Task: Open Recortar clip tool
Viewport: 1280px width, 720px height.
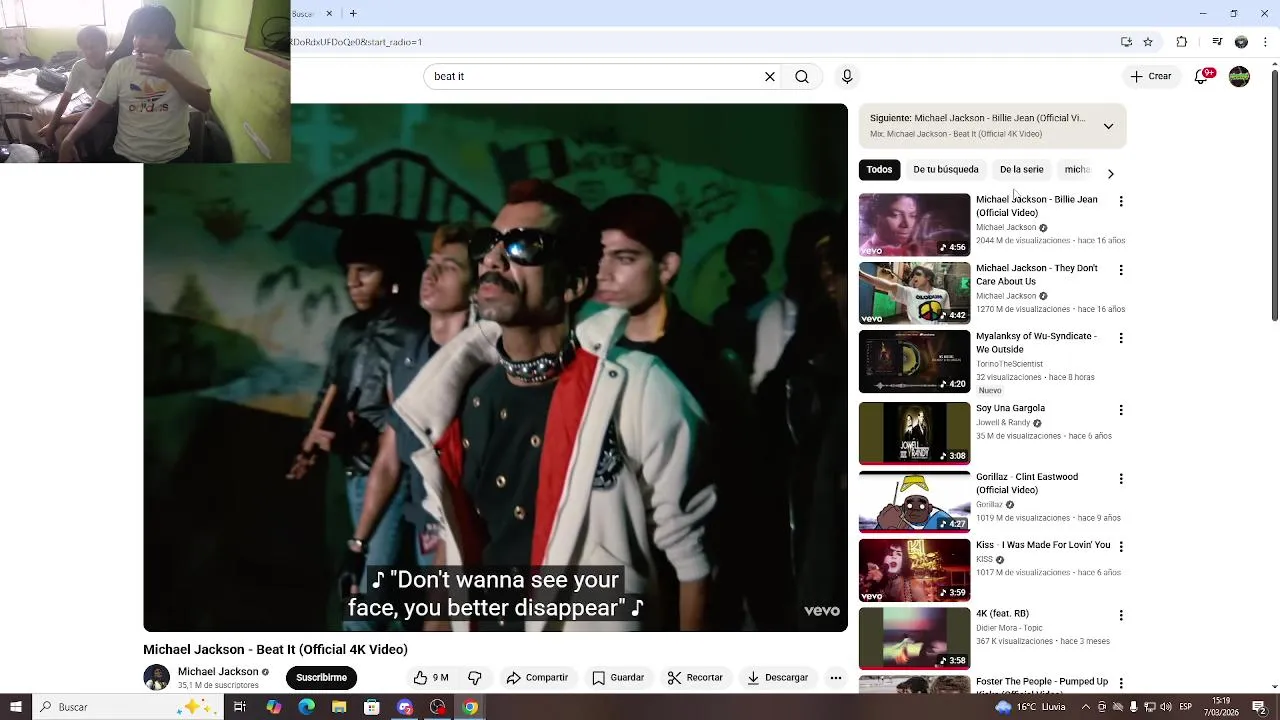Action: pyautogui.click(x=695, y=677)
